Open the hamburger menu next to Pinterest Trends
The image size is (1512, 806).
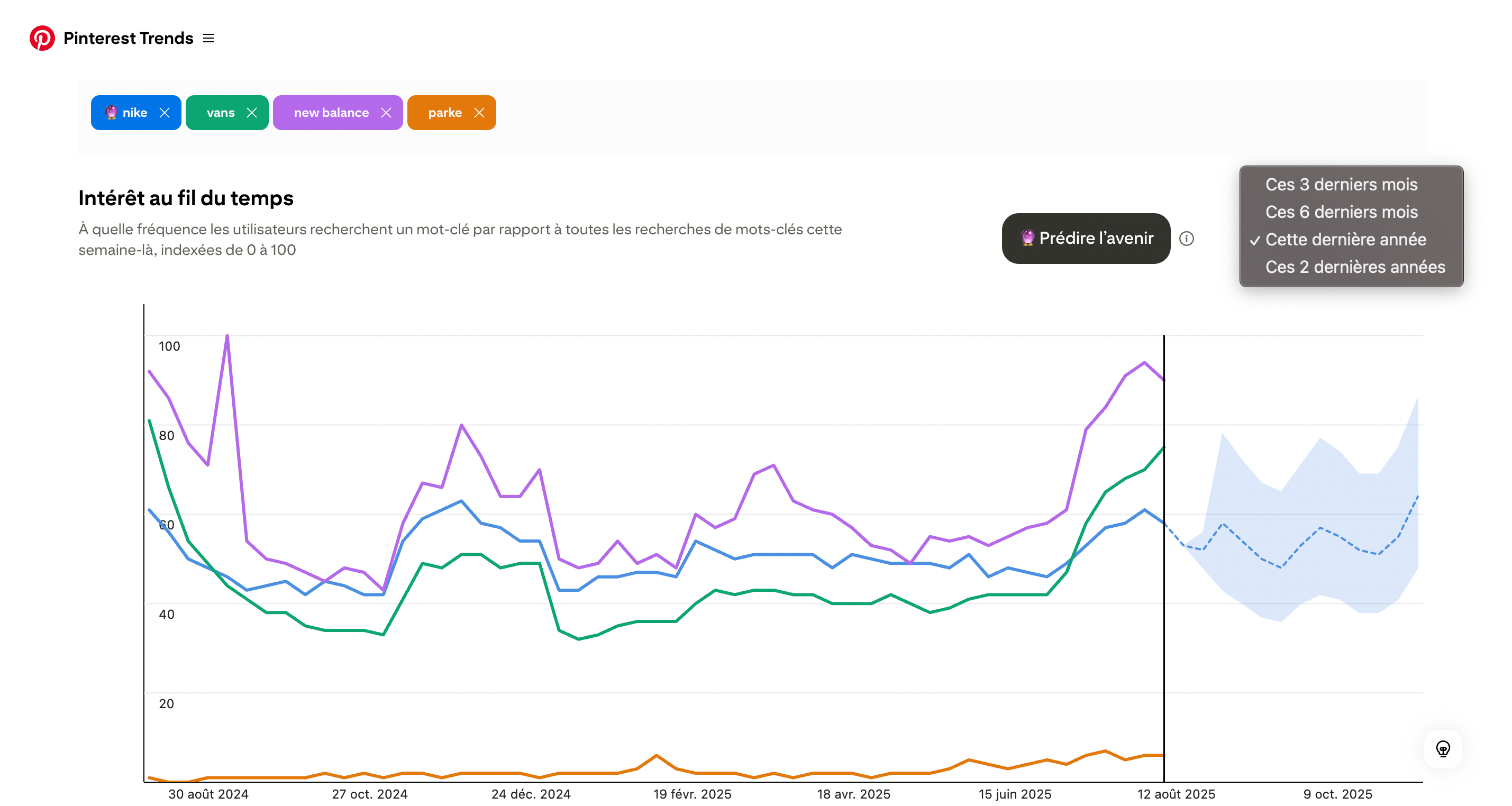coord(208,38)
